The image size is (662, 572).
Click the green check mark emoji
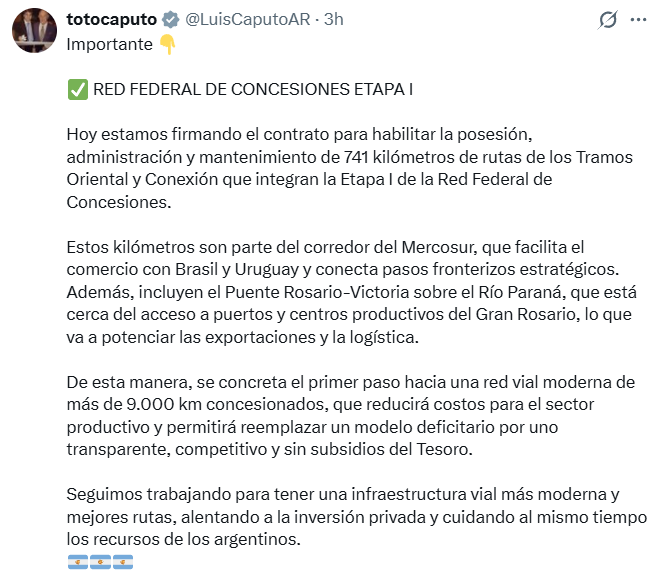click(77, 89)
